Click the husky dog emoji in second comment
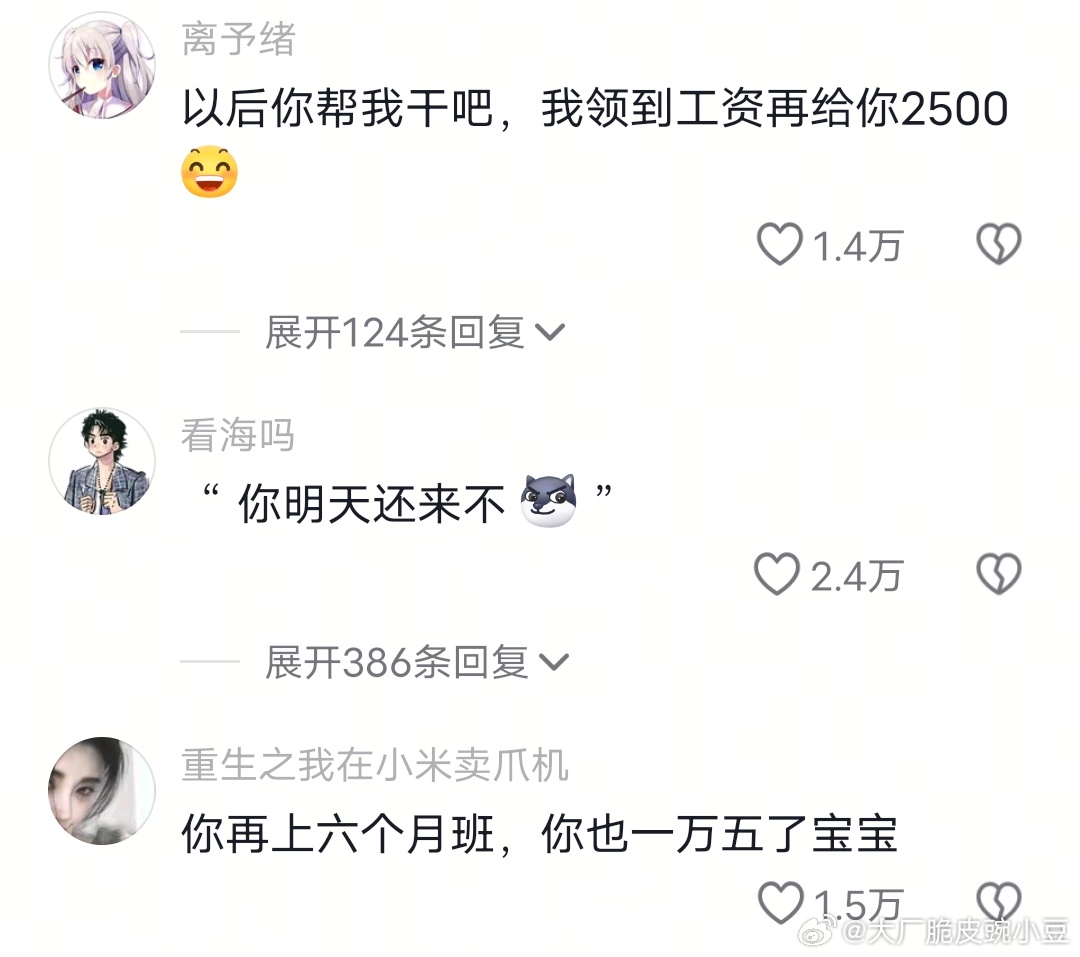The image size is (1080, 957). coord(548,501)
